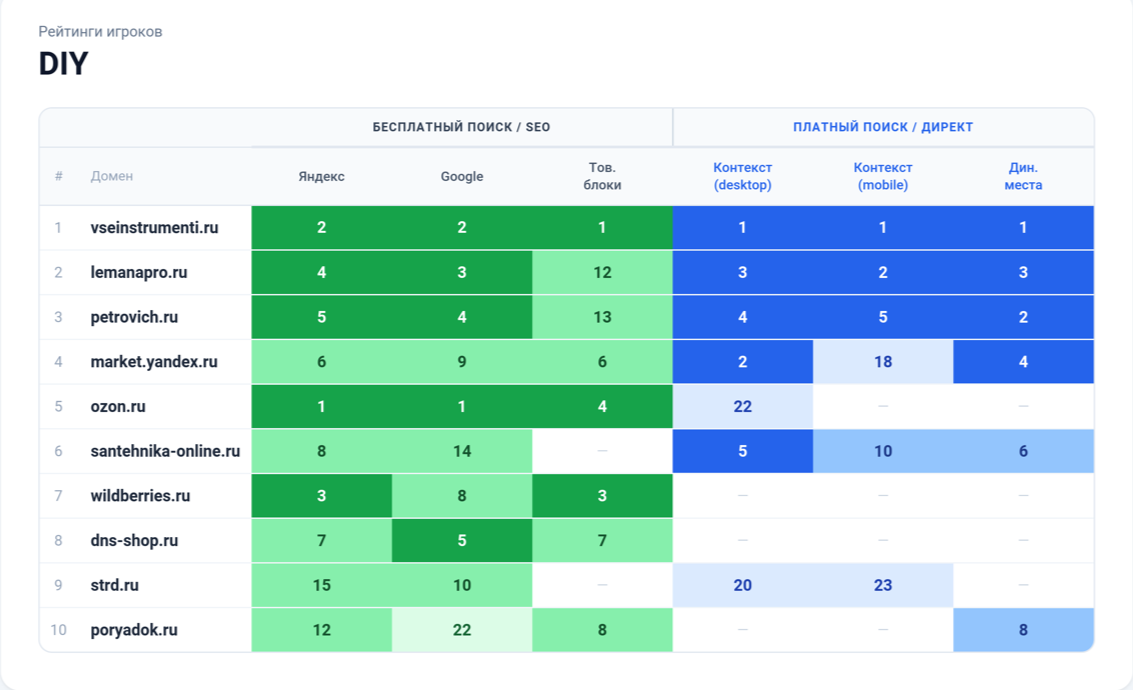Select the 'БЕСПЛАТНЫЙ ПОИСК / SEO' group header
The width and height of the screenshot is (1133, 690).
[461, 127]
